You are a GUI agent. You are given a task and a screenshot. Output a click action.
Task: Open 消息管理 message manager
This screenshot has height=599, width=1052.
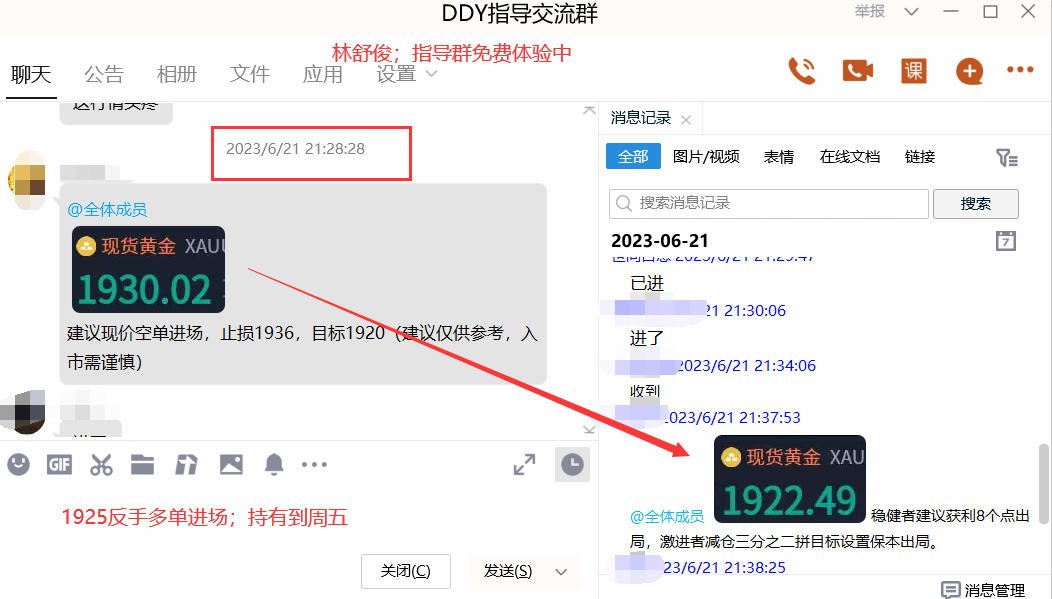pos(984,590)
